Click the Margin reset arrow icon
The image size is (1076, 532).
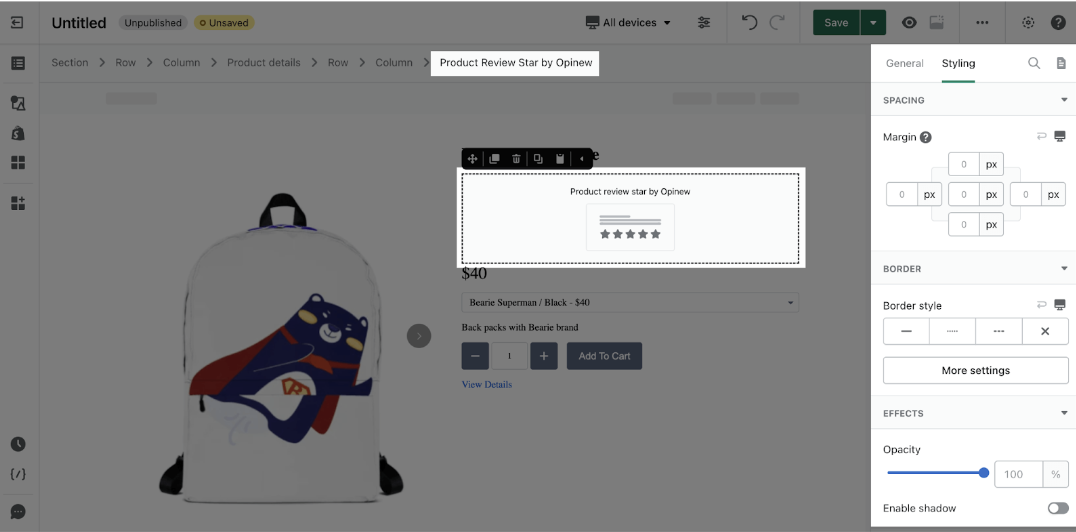pos(1042,136)
